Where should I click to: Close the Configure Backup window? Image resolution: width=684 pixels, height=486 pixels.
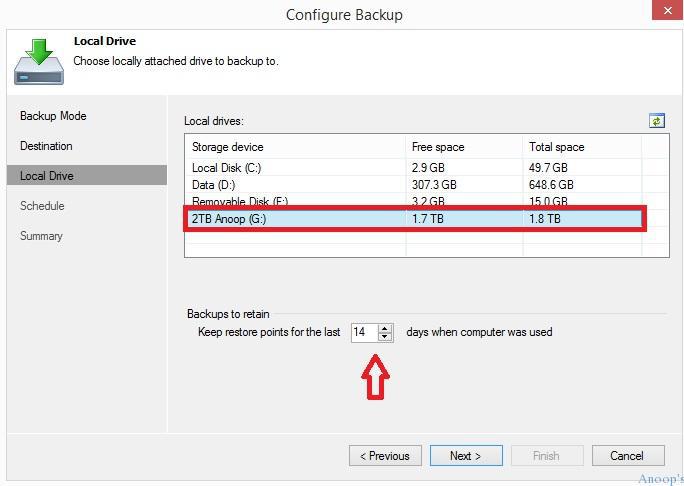[x=667, y=10]
